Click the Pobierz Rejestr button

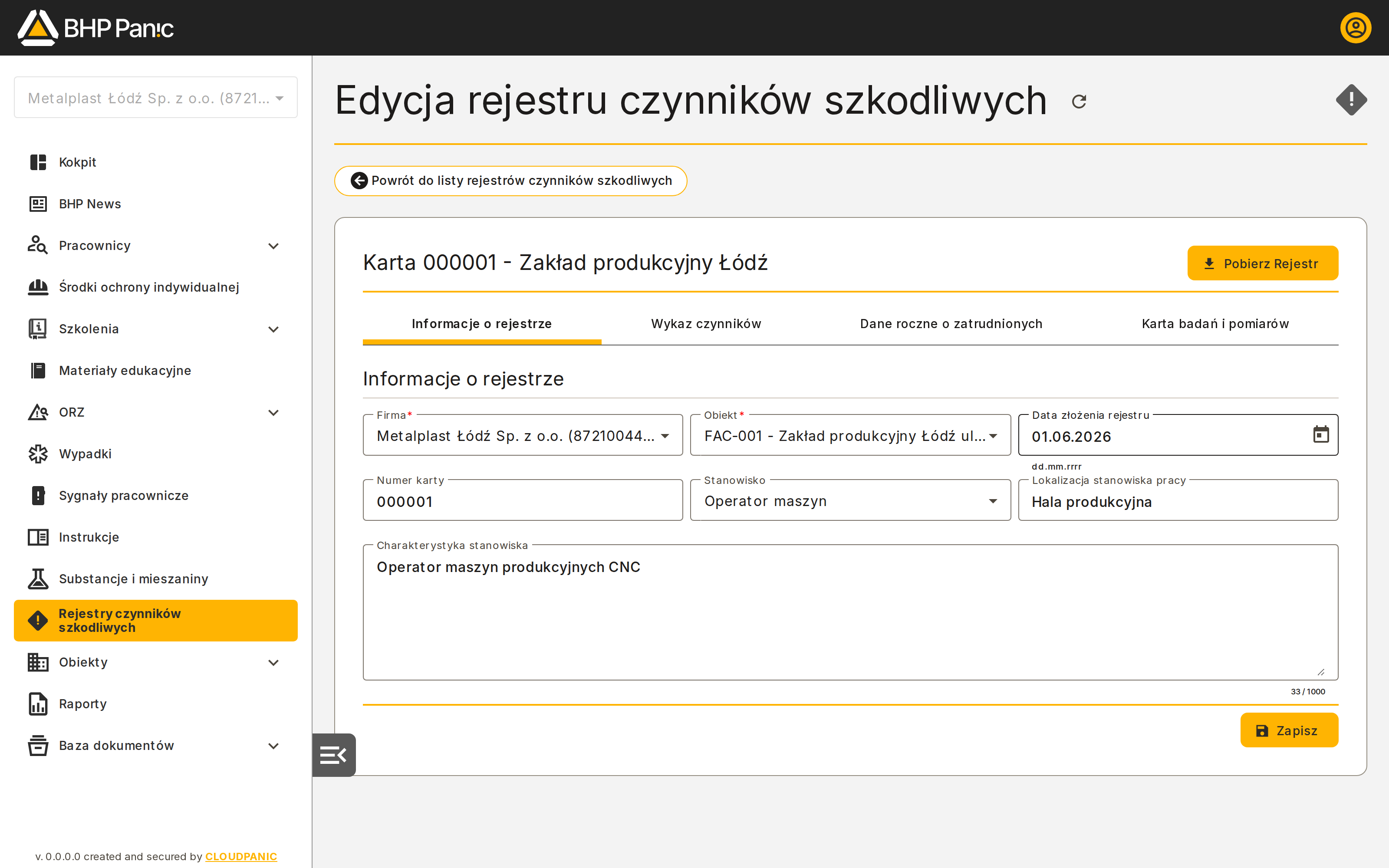pyautogui.click(x=1263, y=263)
